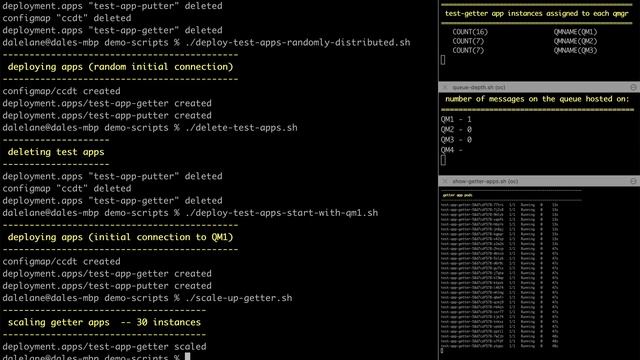Viewport: 640px width, 360px height.
Task: Click 'deployment.apps/test-app-getter scaled' output line
Action: [x=104, y=347]
